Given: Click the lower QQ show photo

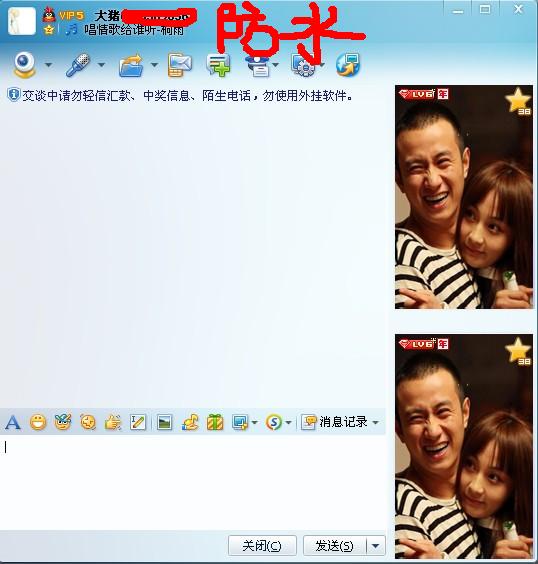Looking at the screenshot, I should coord(464,446).
